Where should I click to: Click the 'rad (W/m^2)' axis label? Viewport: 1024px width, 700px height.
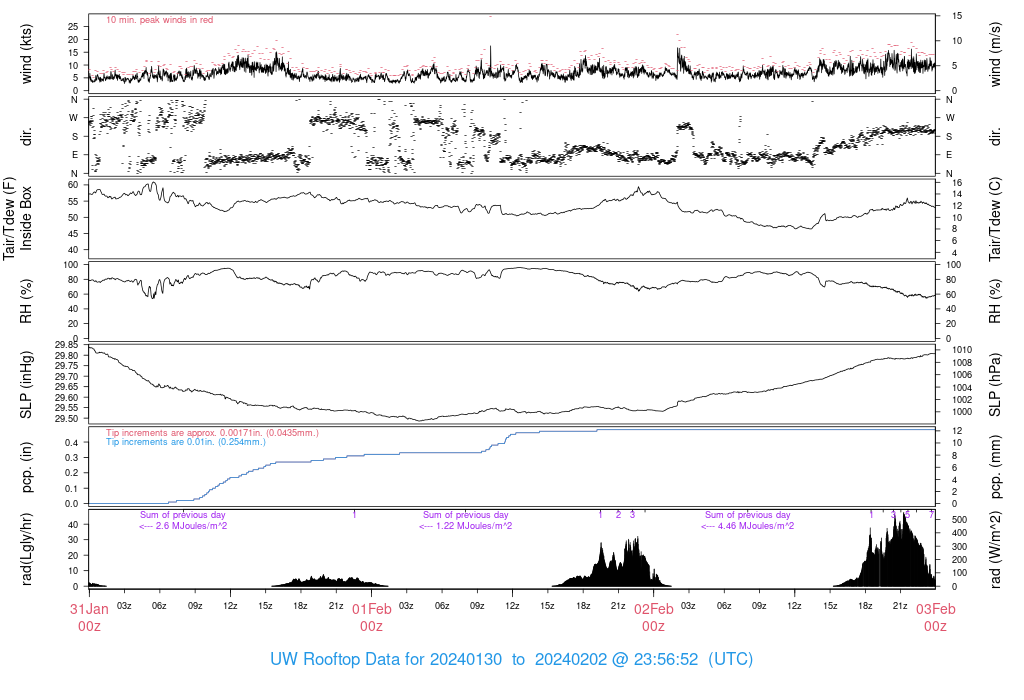coord(995,550)
